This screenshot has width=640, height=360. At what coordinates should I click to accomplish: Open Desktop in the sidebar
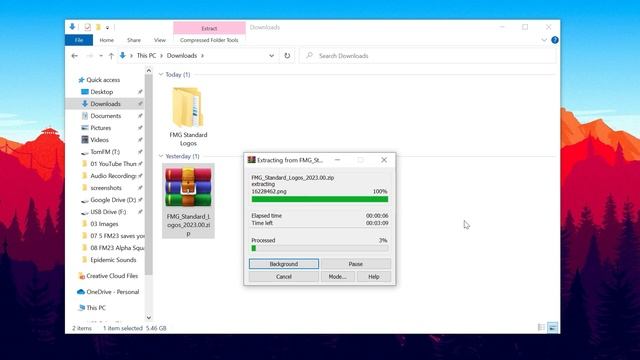tap(102, 92)
